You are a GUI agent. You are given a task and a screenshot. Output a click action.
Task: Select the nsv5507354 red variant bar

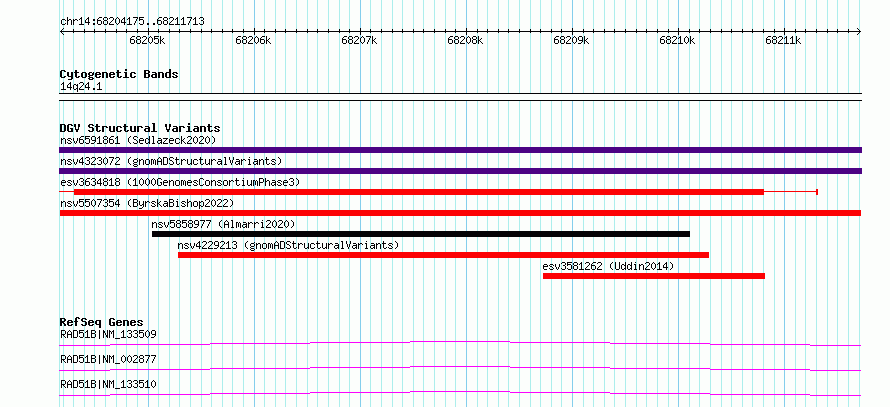(x=460, y=213)
